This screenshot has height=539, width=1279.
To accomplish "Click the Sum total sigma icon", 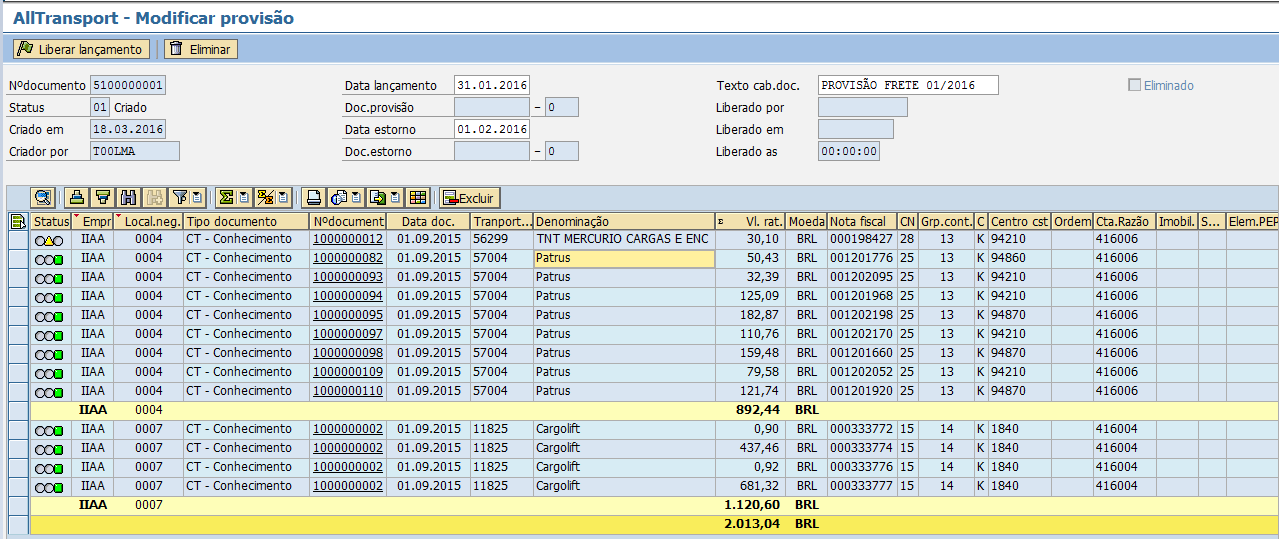I will 227,198.
